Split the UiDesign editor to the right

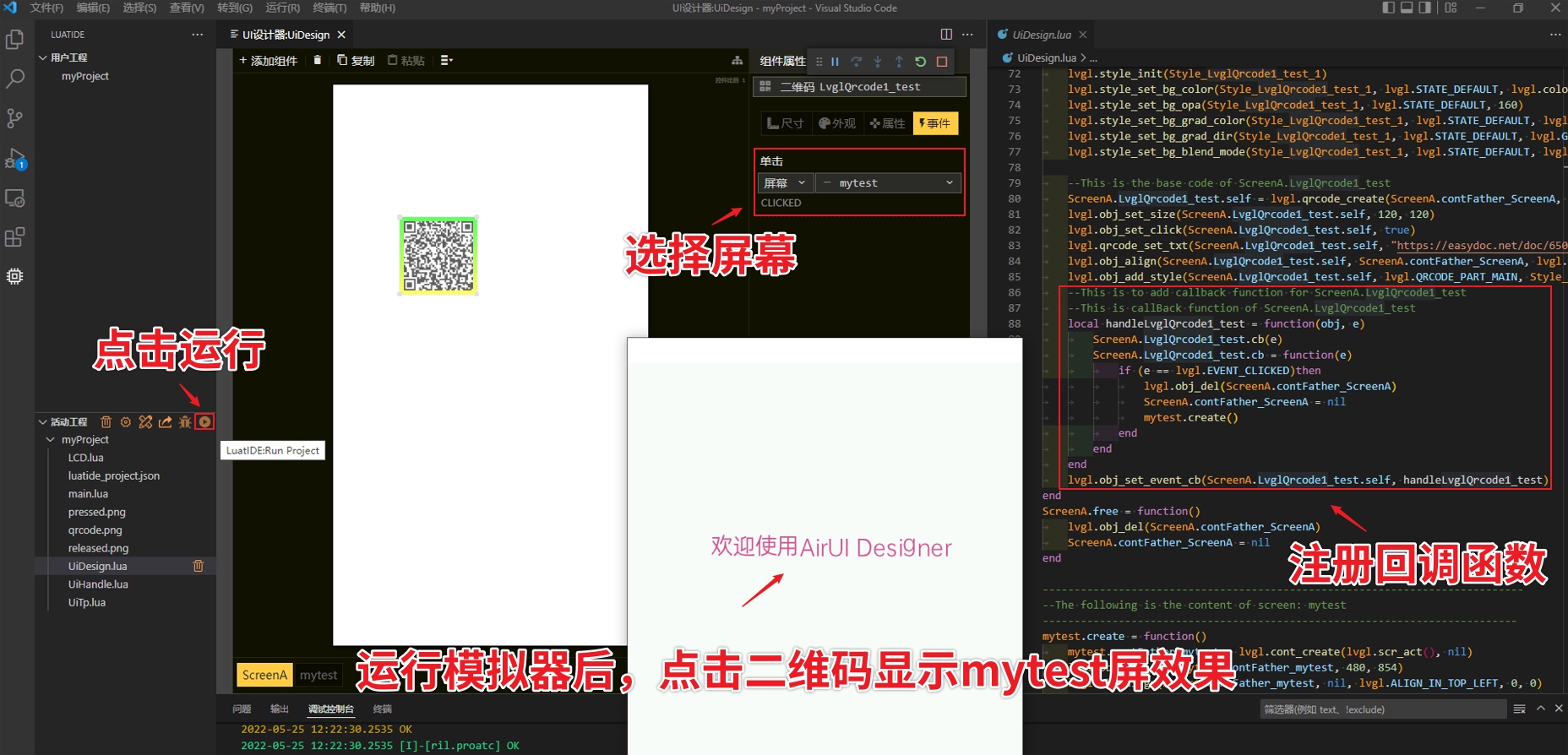point(946,35)
